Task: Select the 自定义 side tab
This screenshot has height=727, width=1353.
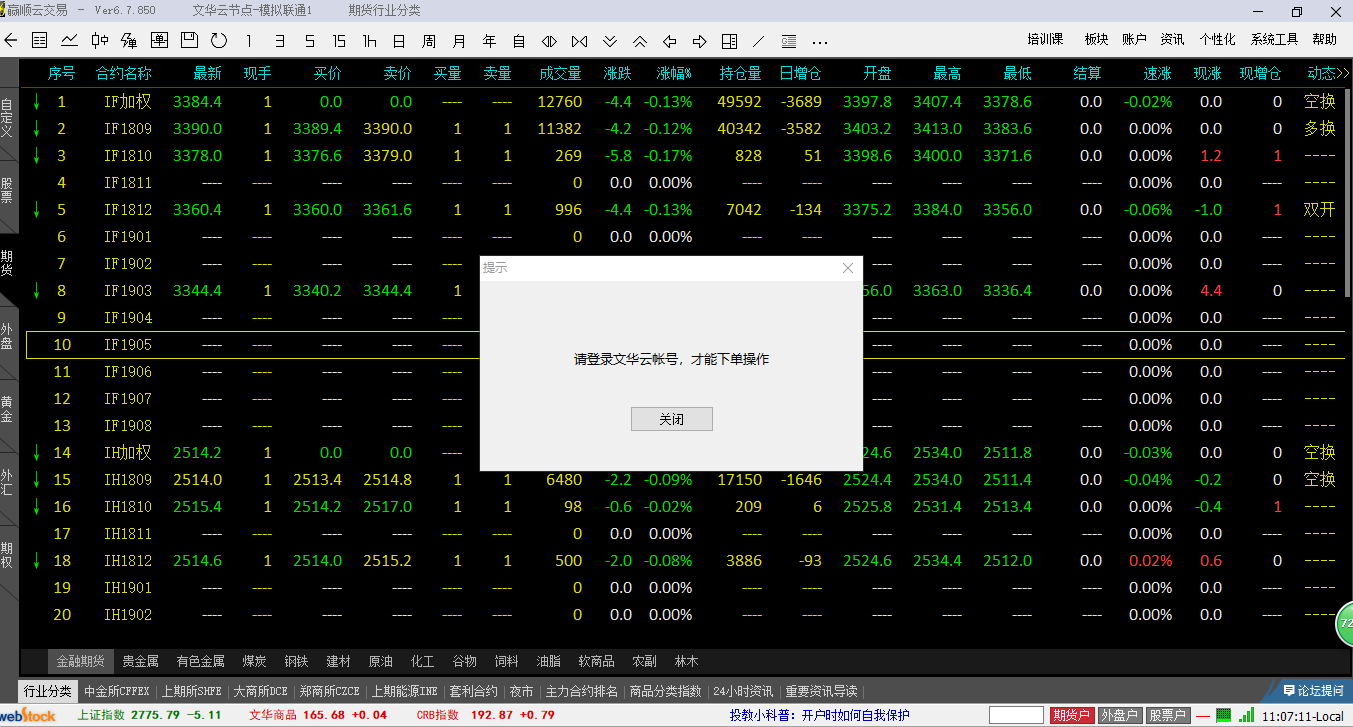Action: 8,117
